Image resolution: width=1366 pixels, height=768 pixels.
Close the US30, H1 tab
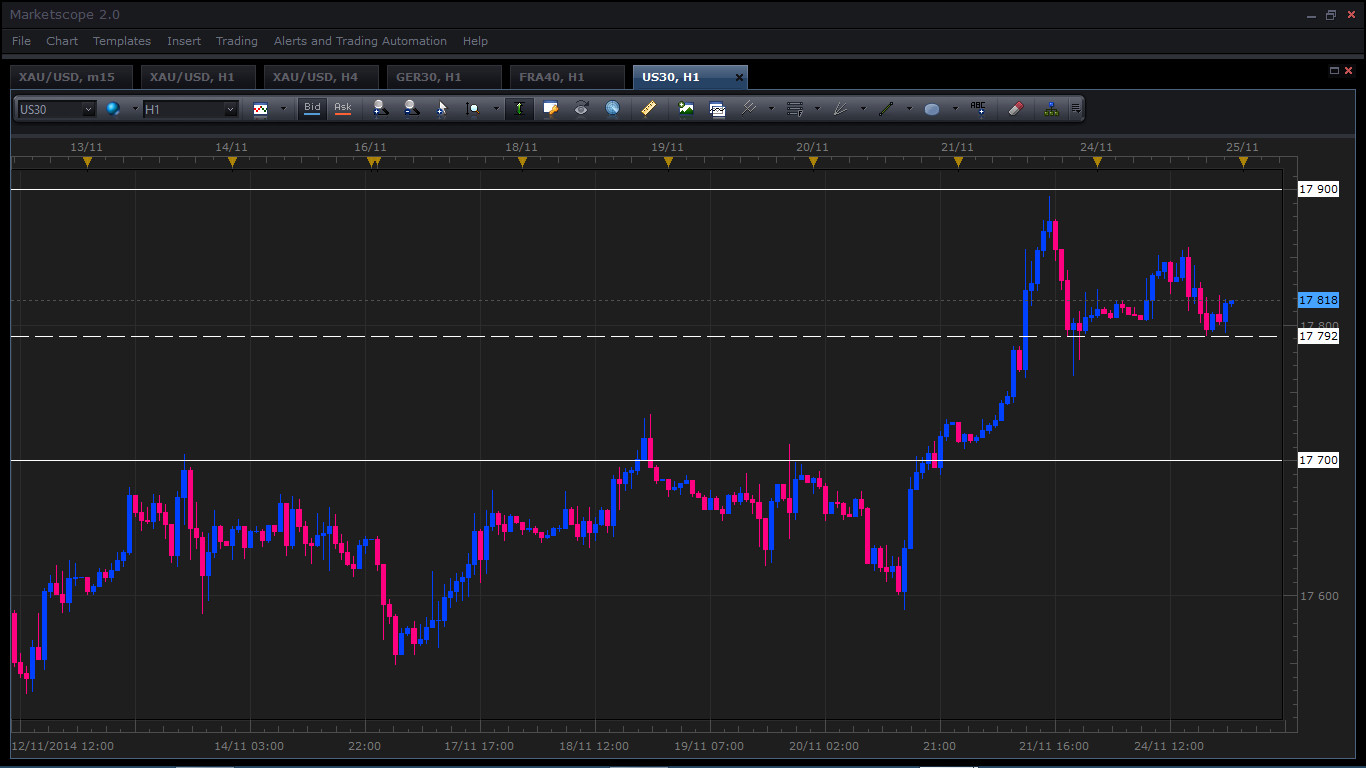[x=739, y=77]
